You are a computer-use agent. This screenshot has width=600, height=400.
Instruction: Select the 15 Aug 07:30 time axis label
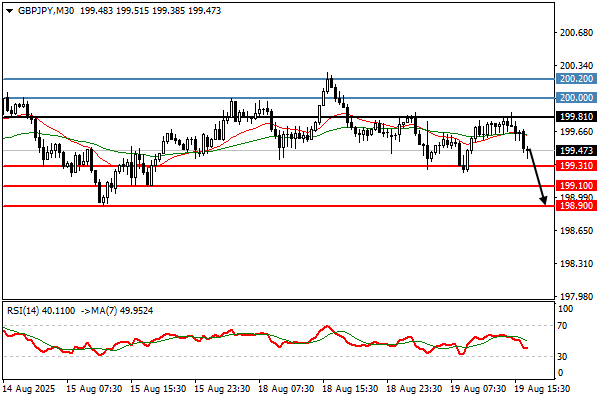point(94,389)
